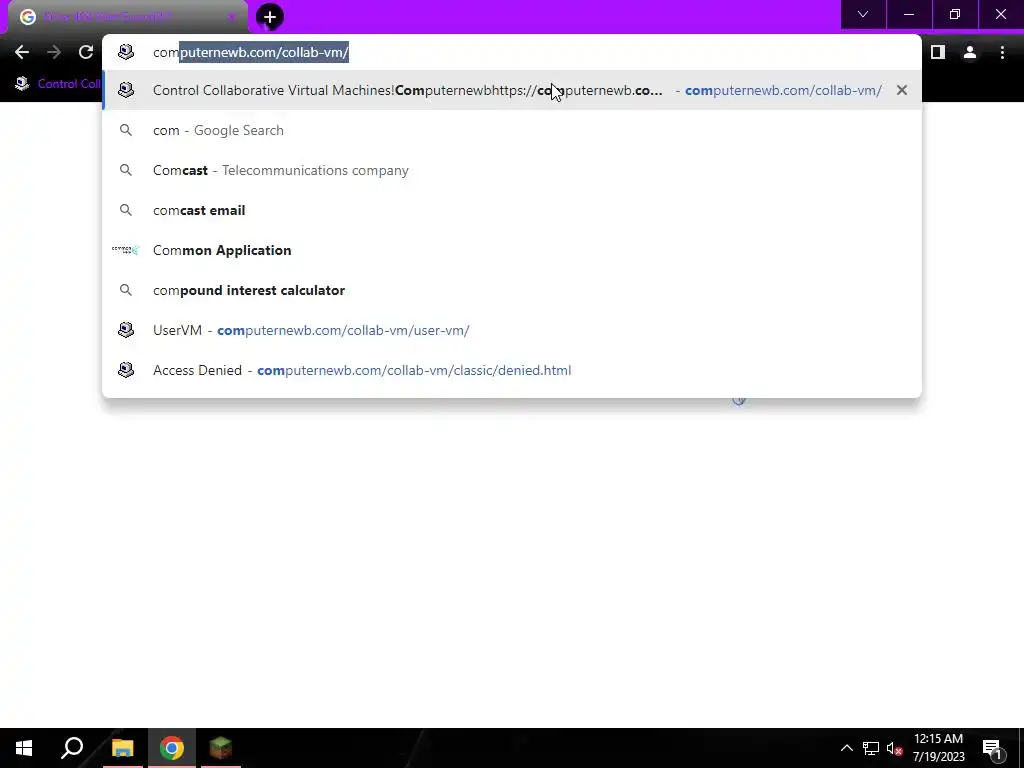1024x768 pixels.
Task: Click the magnifier beside compound interest calculator
Action: [x=125, y=290]
